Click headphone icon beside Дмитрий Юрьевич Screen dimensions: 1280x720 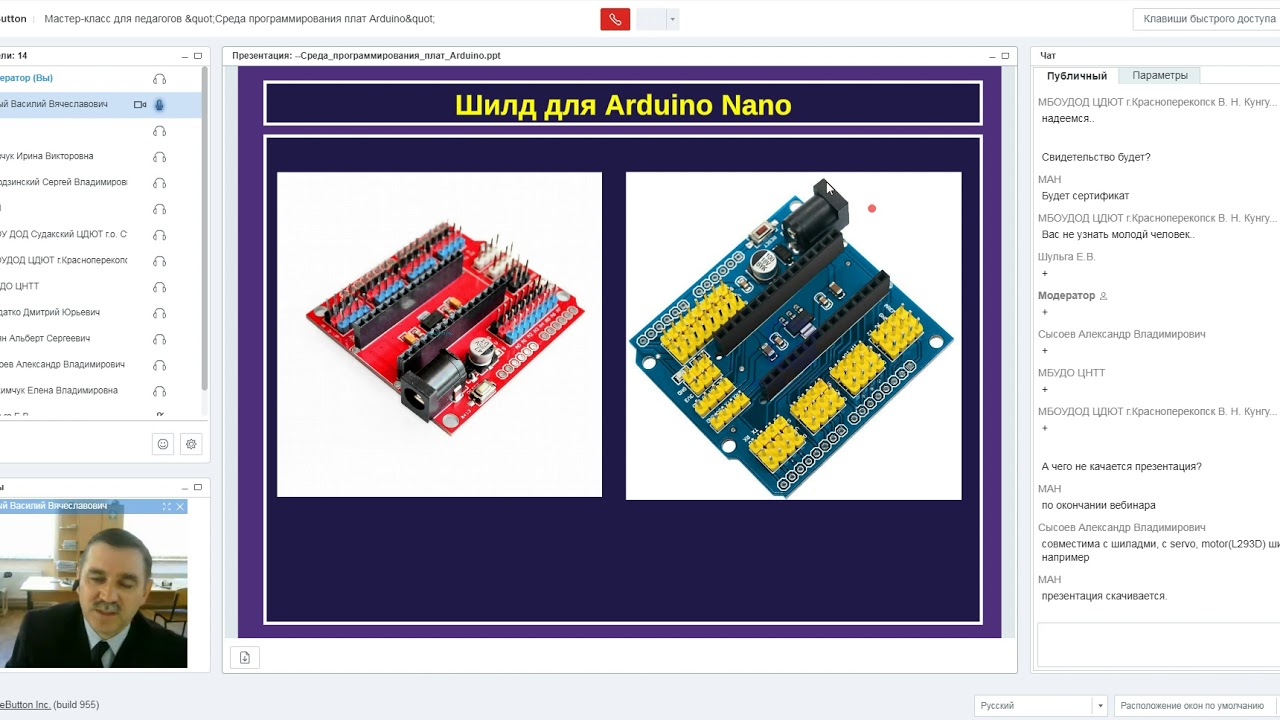159,313
